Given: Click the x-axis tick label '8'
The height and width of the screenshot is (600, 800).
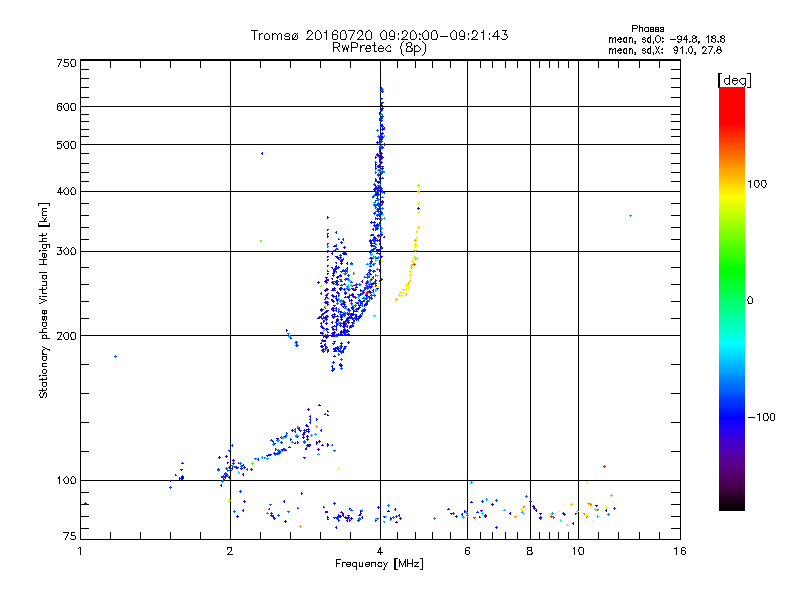Looking at the screenshot, I should click(530, 551).
